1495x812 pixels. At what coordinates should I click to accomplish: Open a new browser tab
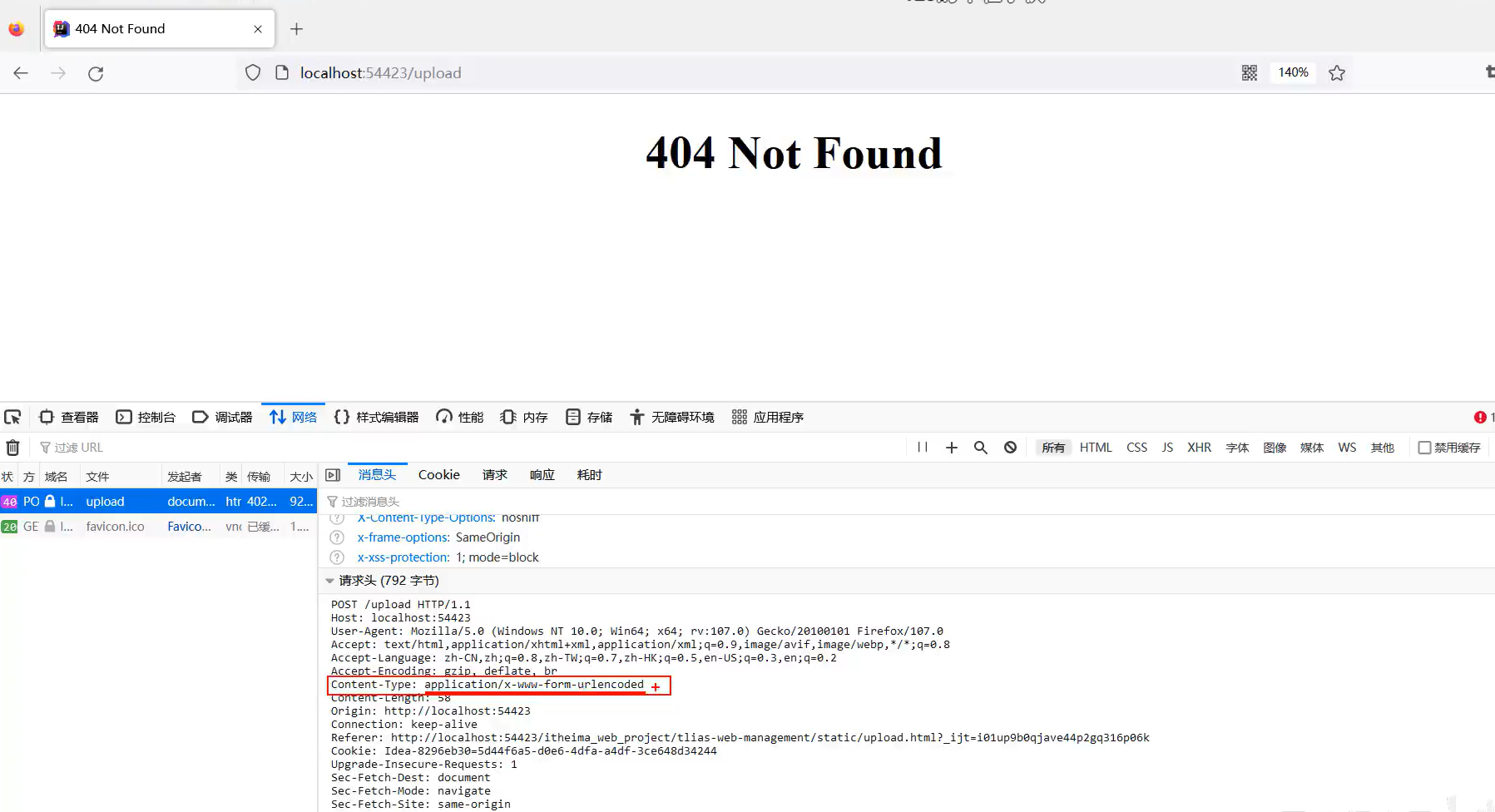coord(296,29)
